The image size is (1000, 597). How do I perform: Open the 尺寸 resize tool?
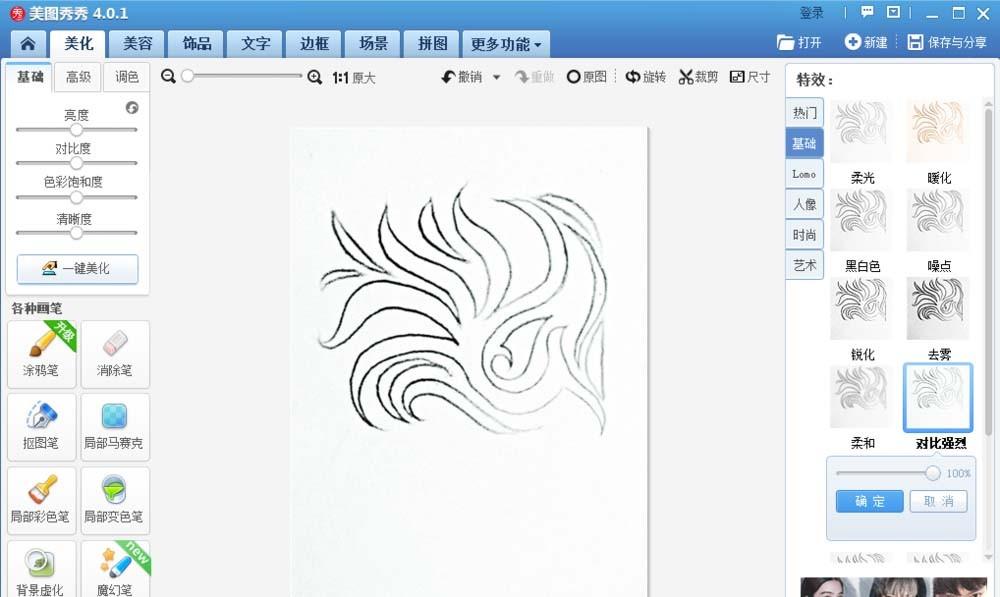738,77
